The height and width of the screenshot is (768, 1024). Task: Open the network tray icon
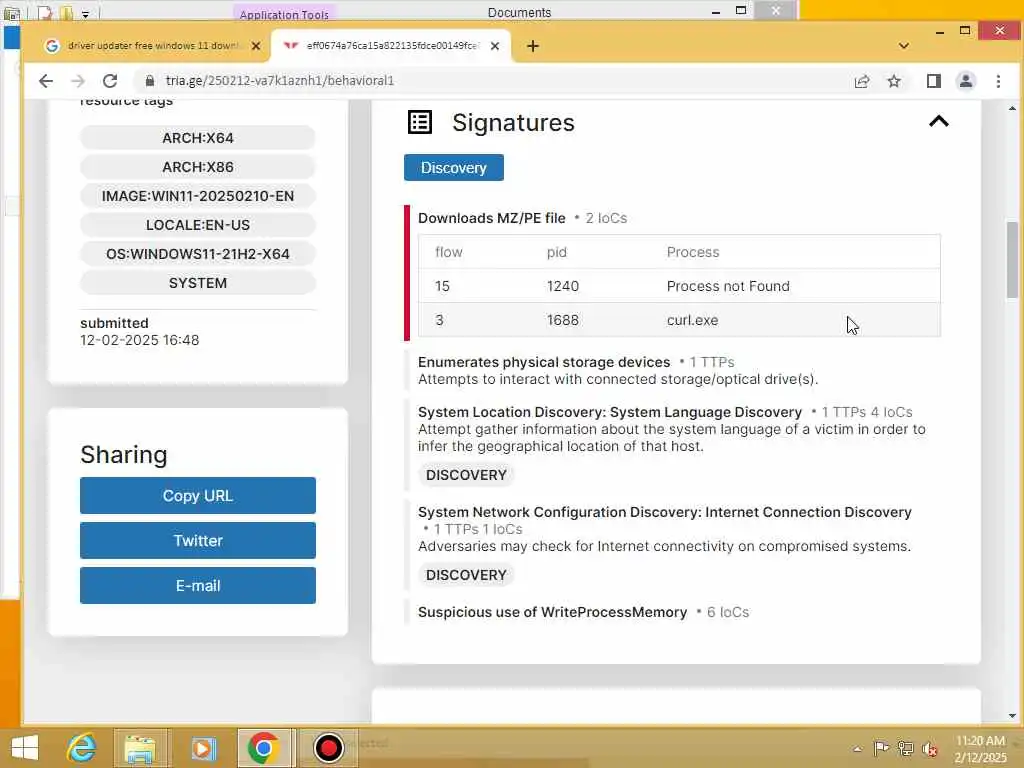point(906,748)
